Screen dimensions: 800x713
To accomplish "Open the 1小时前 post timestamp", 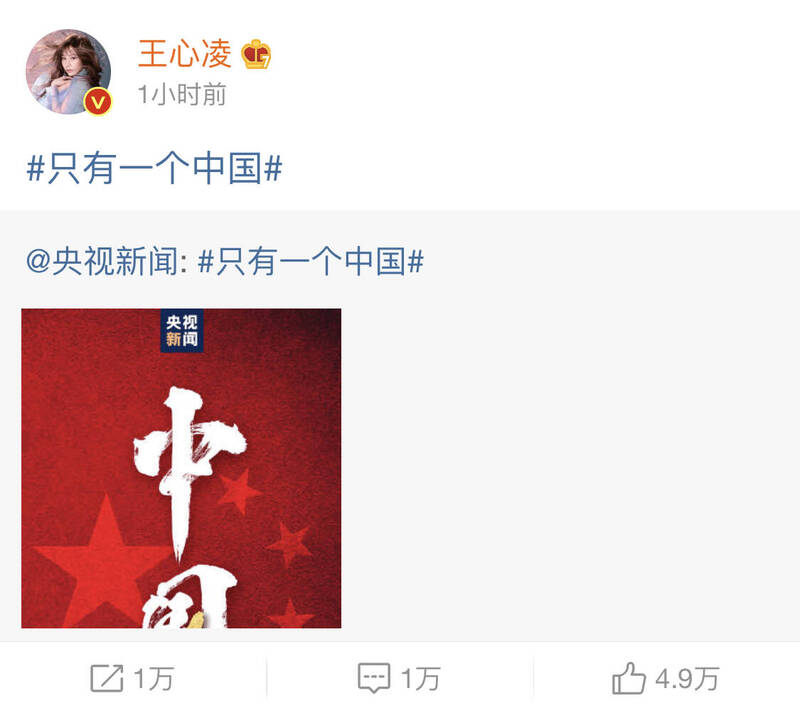I will tap(182, 95).
